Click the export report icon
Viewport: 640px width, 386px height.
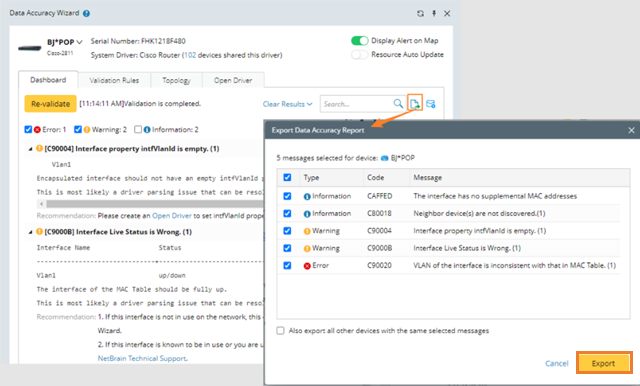click(415, 104)
